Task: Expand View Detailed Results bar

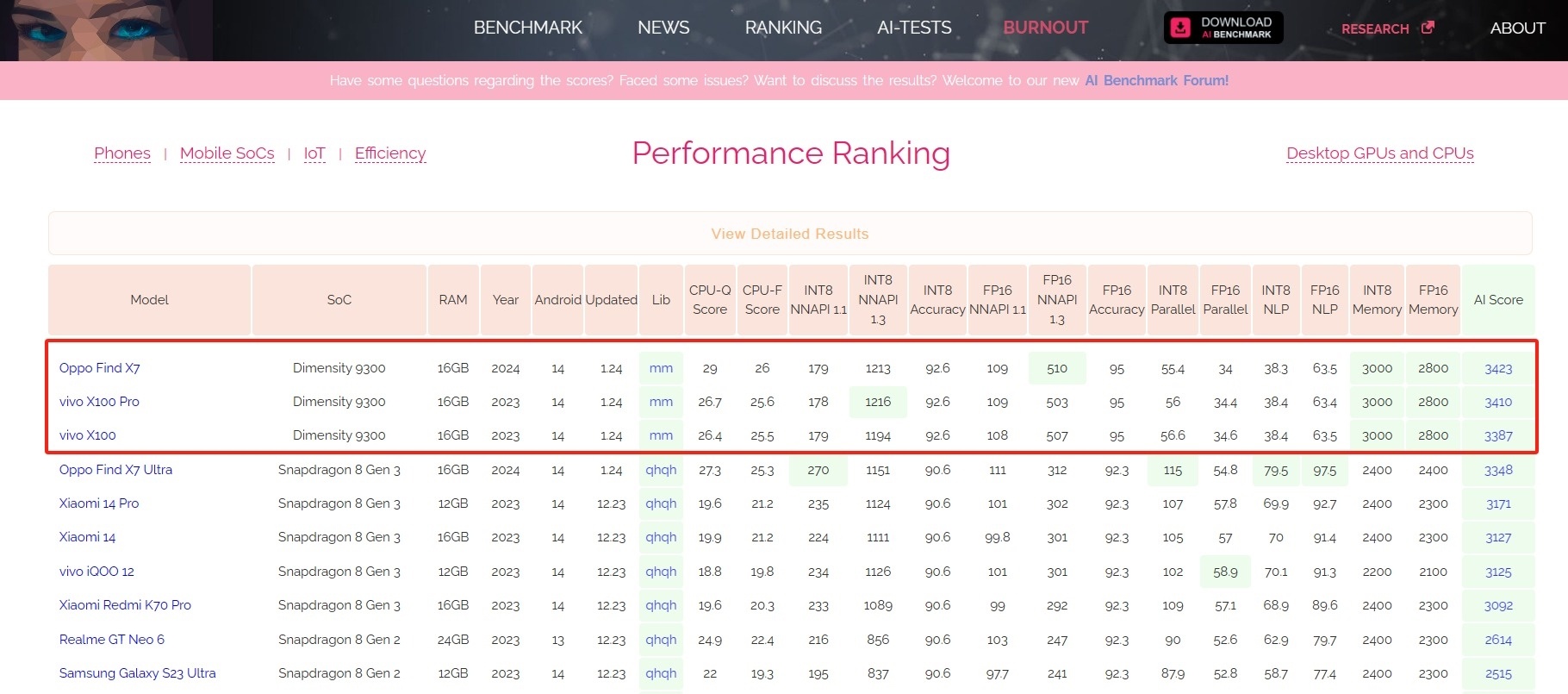Action: click(x=789, y=234)
